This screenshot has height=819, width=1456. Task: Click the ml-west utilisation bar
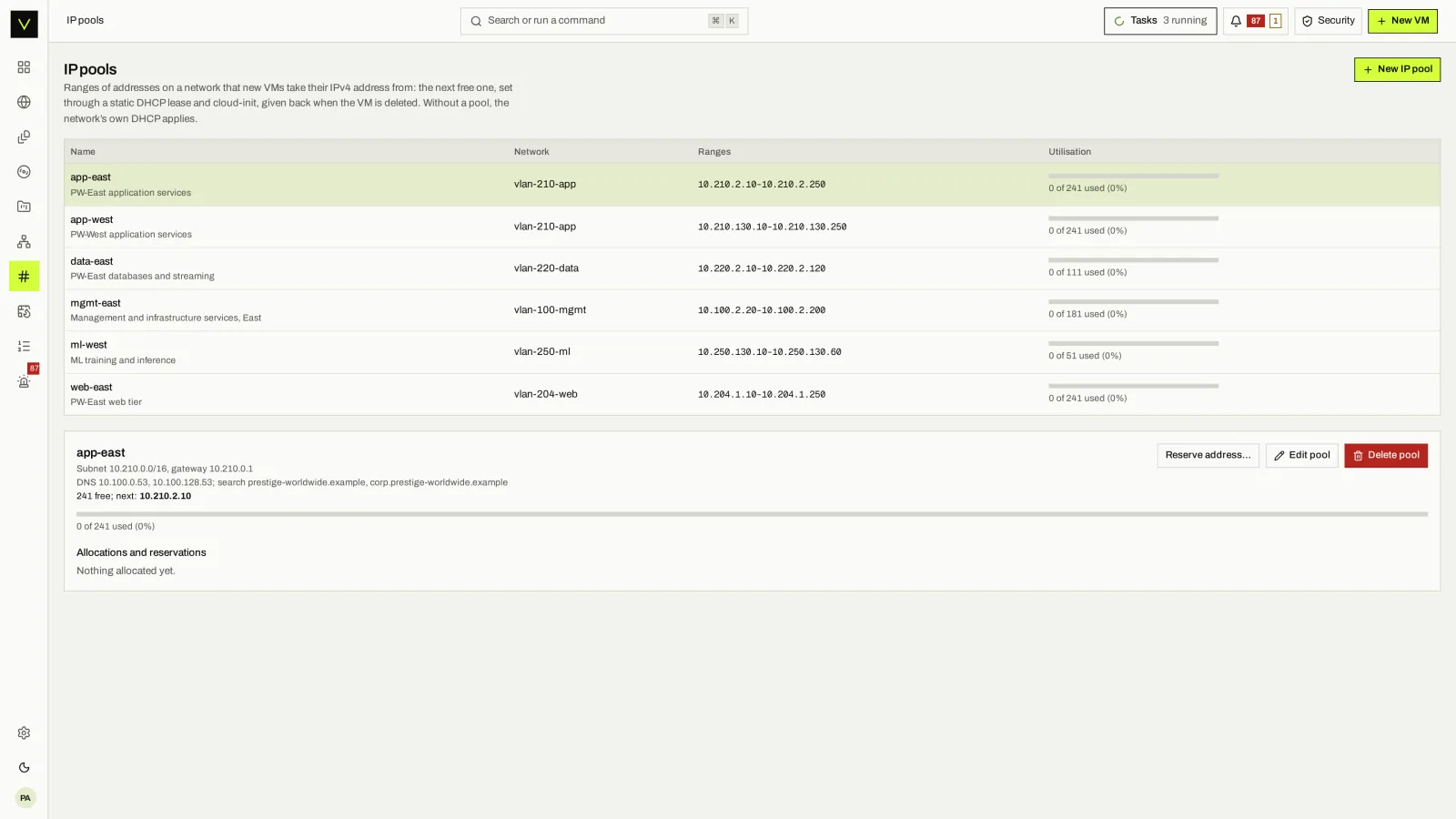pos(1133,344)
